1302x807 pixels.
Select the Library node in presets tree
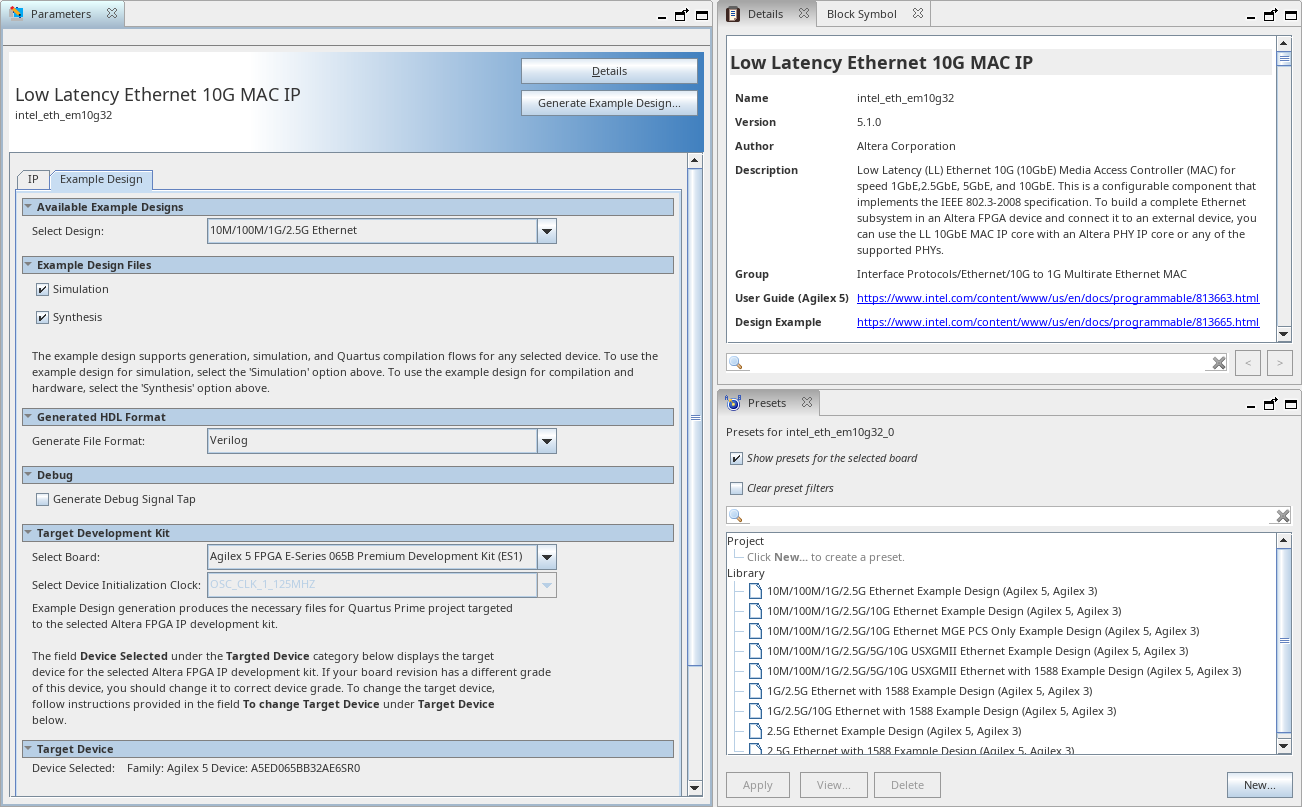[x=746, y=573]
